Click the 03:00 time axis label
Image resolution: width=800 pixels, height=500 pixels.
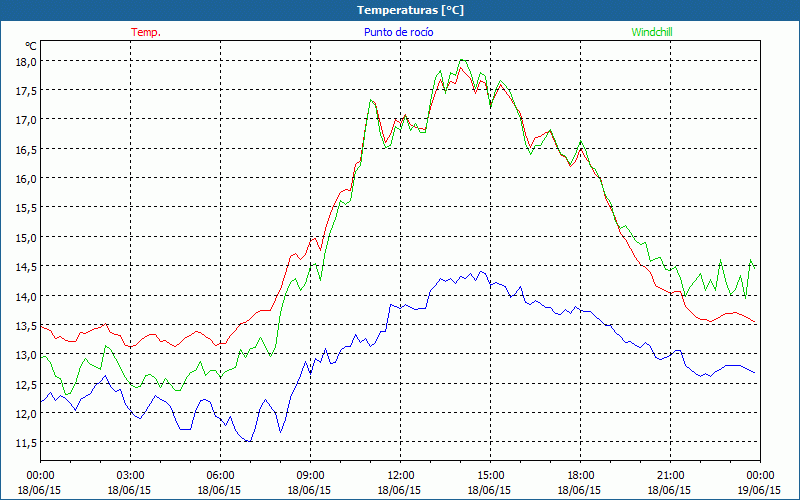(130, 476)
